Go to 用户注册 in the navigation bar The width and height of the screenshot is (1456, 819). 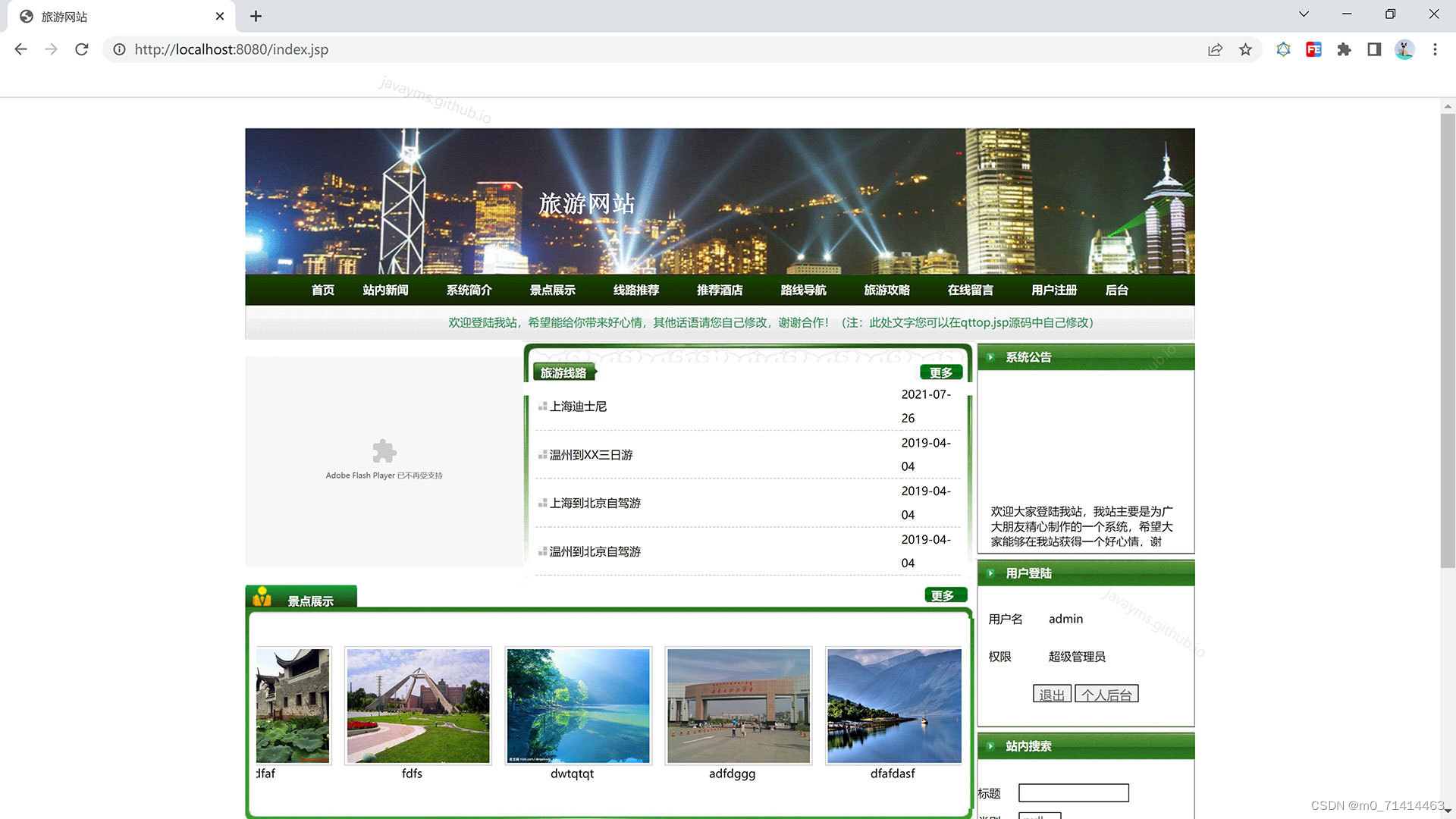(1053, 290)
